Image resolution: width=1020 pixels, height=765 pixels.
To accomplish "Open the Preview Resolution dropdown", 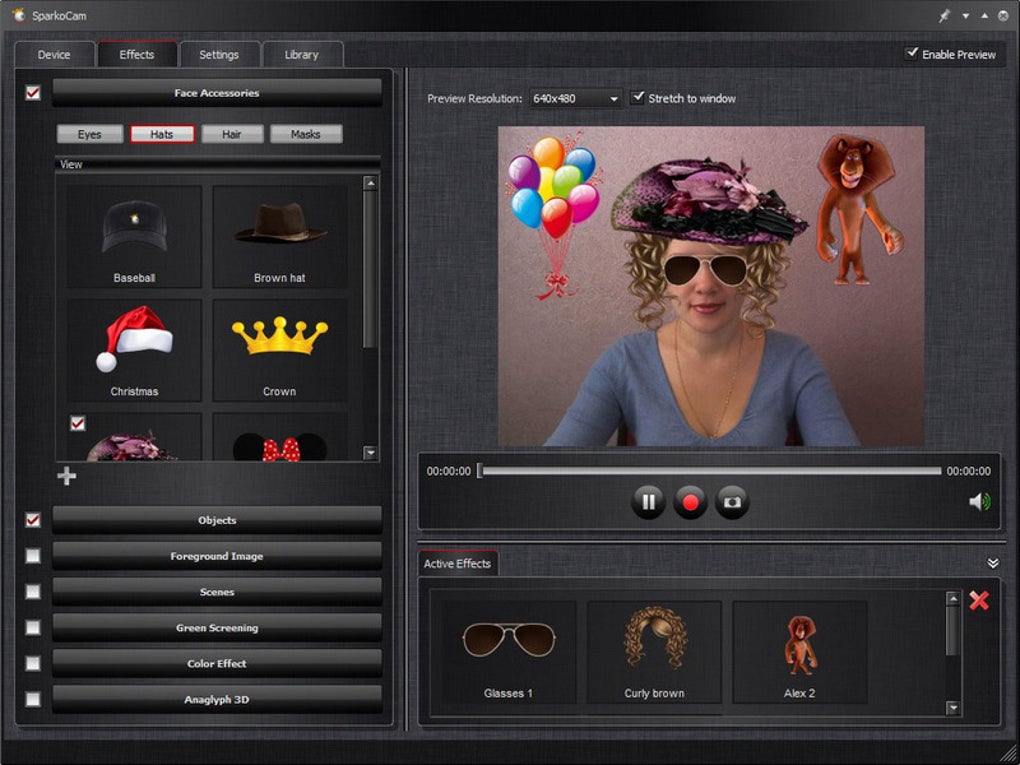I will coord(576,99).
